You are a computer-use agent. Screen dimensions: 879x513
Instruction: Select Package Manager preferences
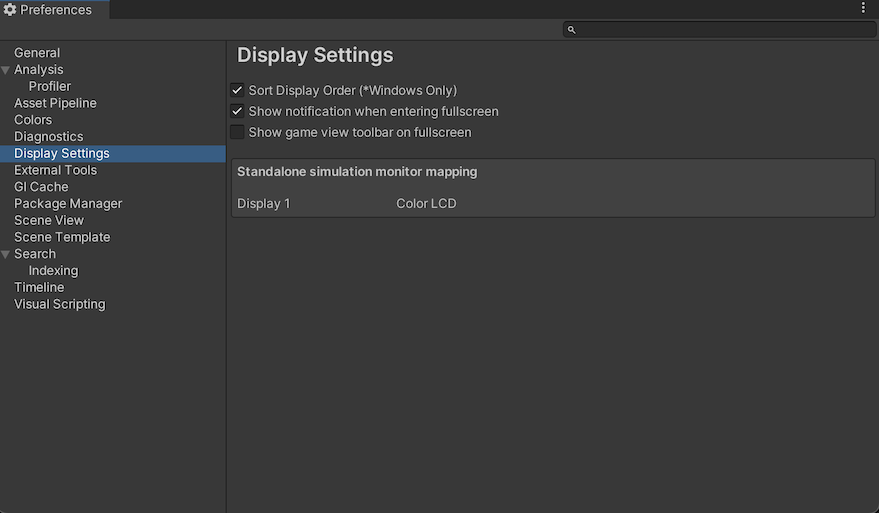(68, 204)
